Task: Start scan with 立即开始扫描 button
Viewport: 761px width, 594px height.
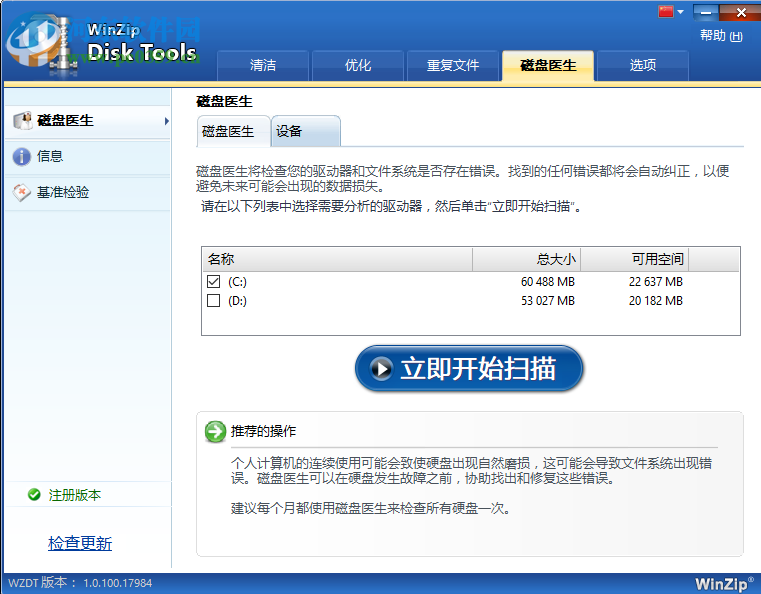Action: pyautogui.click(x=469, y=368)
